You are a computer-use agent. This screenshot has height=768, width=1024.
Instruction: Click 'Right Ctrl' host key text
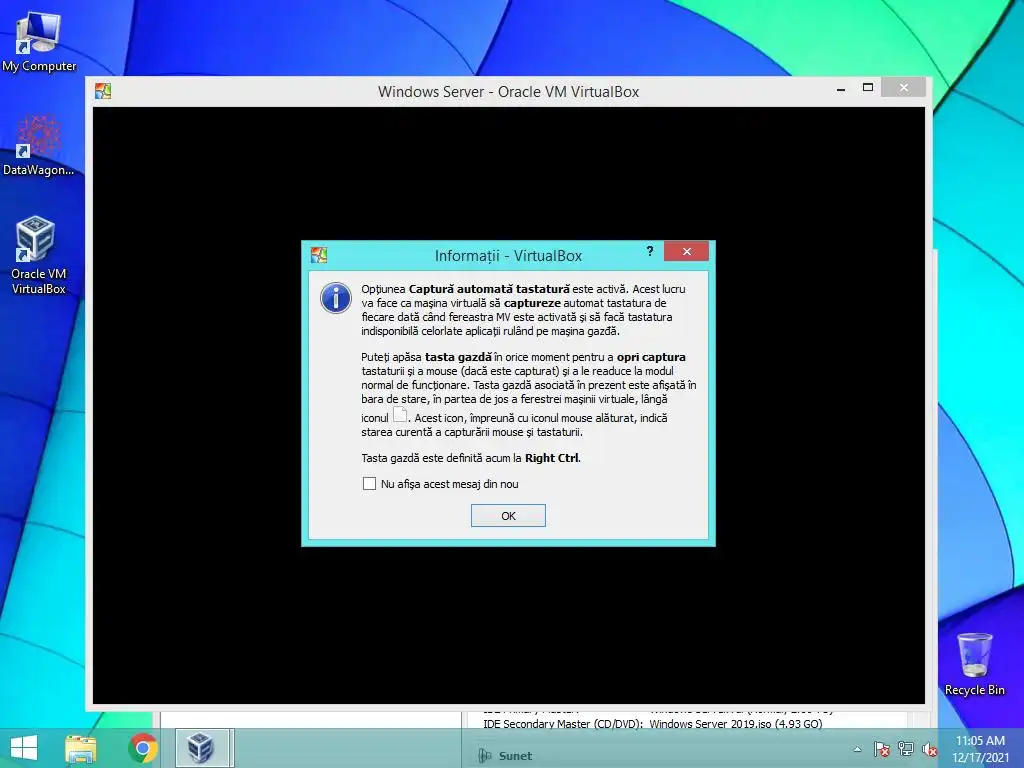(x=552, y=458)
